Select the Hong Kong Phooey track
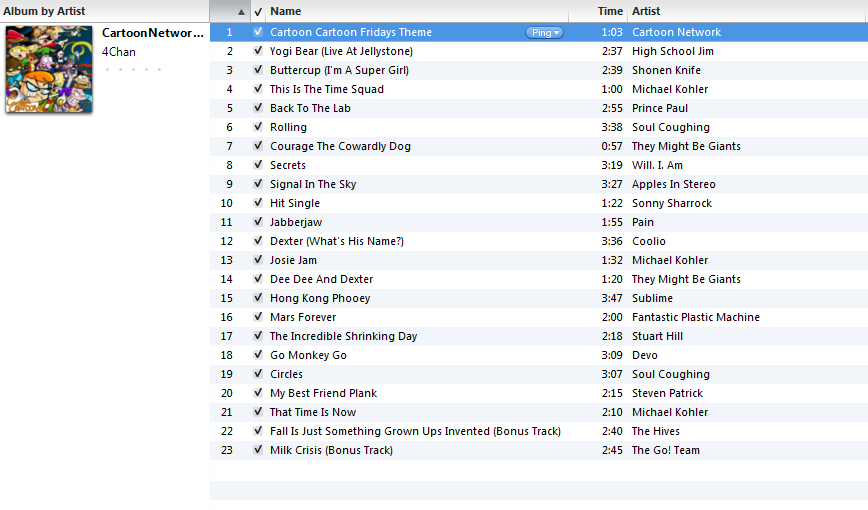Screen dimensions: 868x510 click(539, 298)
